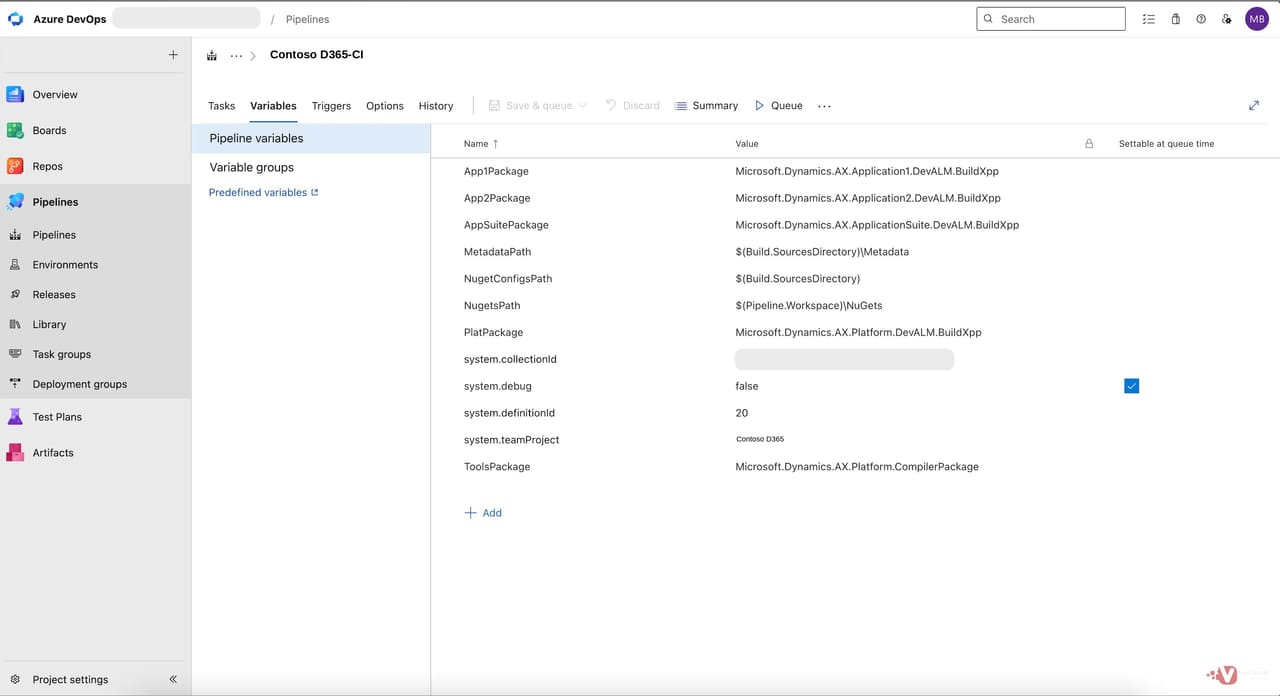
Task: Click the ToolsPackage value cell
Action: [x=857, y=467]
